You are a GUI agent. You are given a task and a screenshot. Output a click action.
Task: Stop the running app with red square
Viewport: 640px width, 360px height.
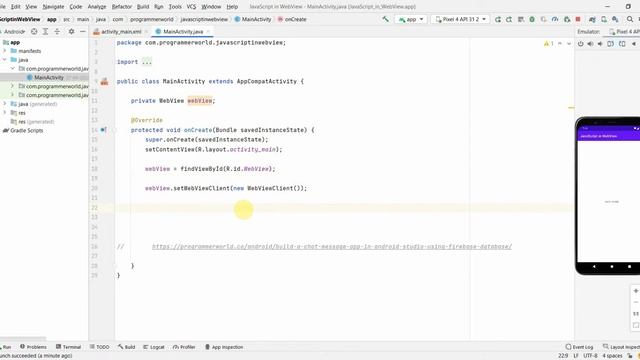578,19
